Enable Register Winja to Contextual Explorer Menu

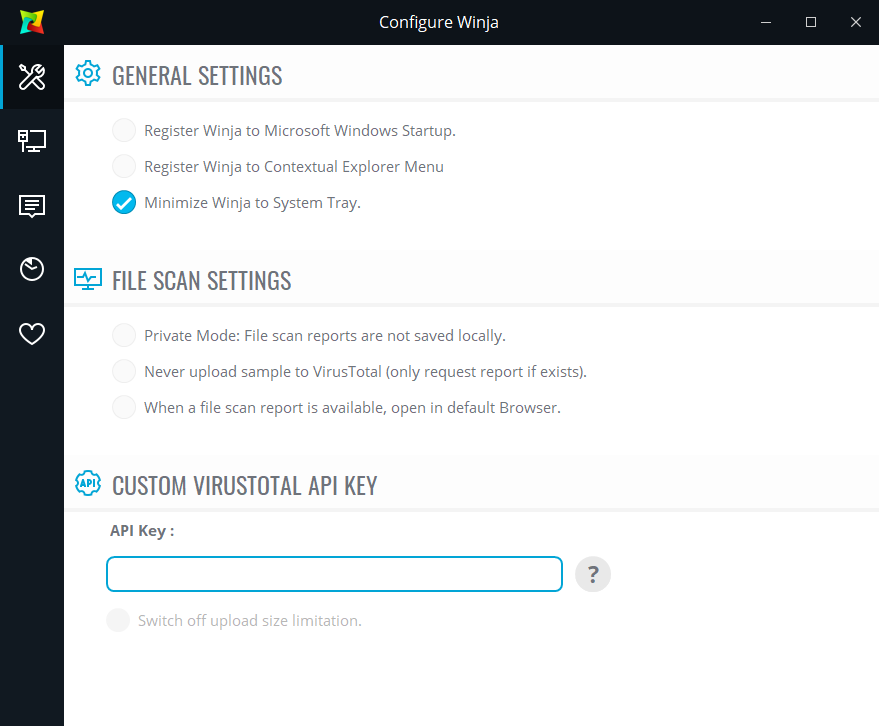[x=124, y=166]
